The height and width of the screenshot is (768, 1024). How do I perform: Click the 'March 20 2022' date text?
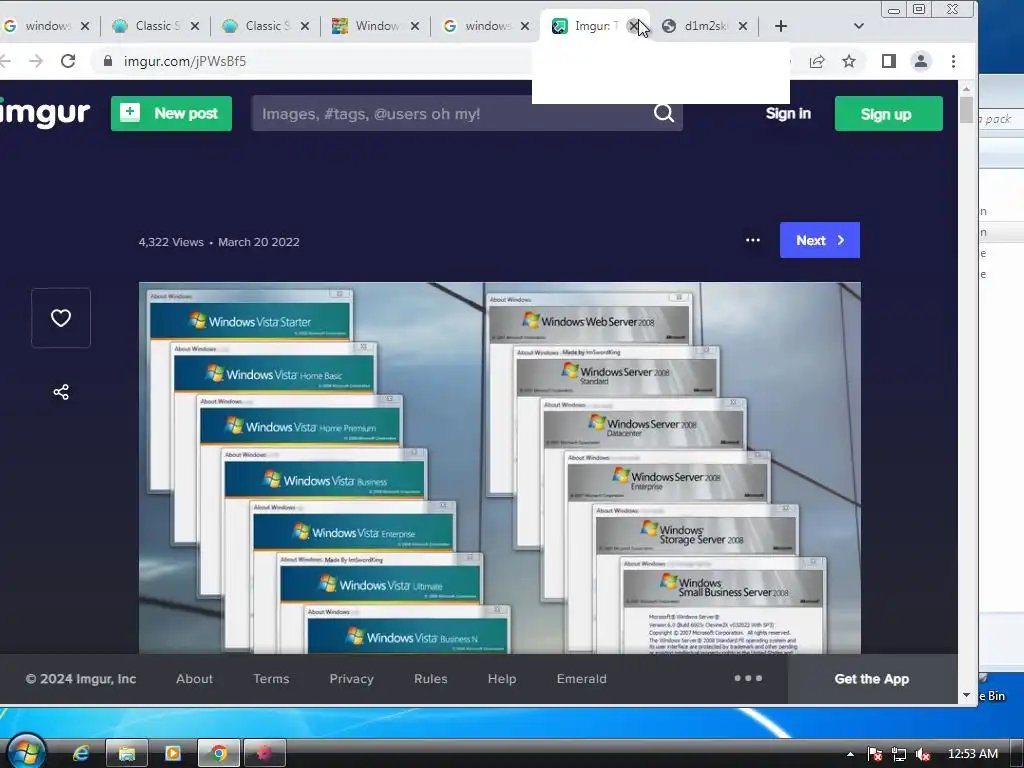(259, 242)
